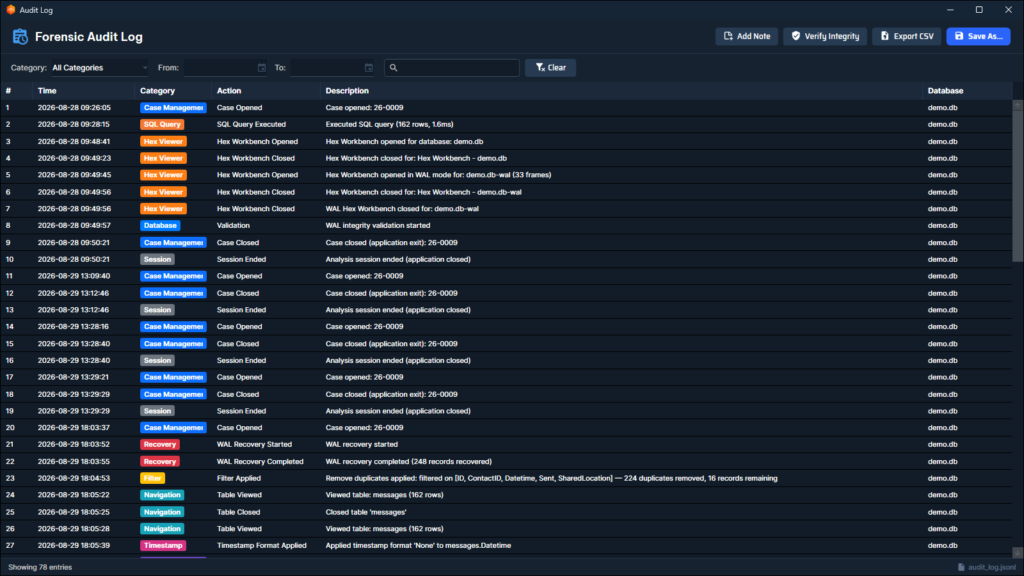Image resolution: width=1024 pixels, height=576 pixels.
Task: Select 'WAL recovery completed (248 records recovered)' text
Action: (408, 461)
